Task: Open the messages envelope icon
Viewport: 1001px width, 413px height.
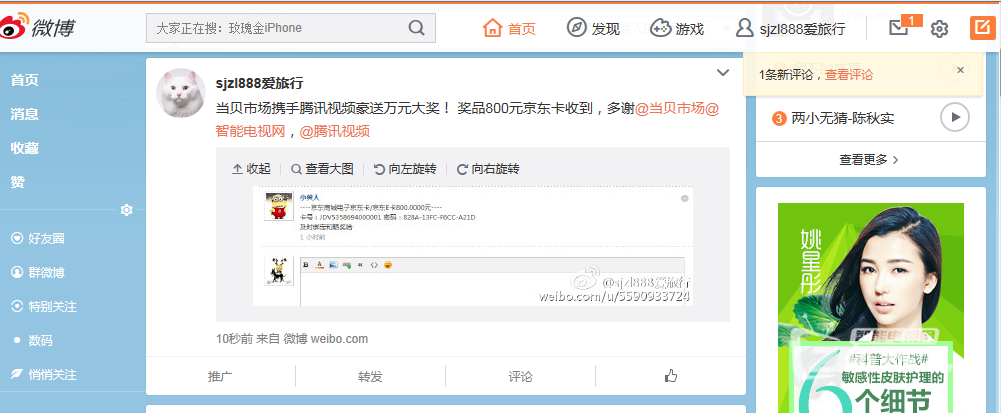Action: (x=898, y=27)
